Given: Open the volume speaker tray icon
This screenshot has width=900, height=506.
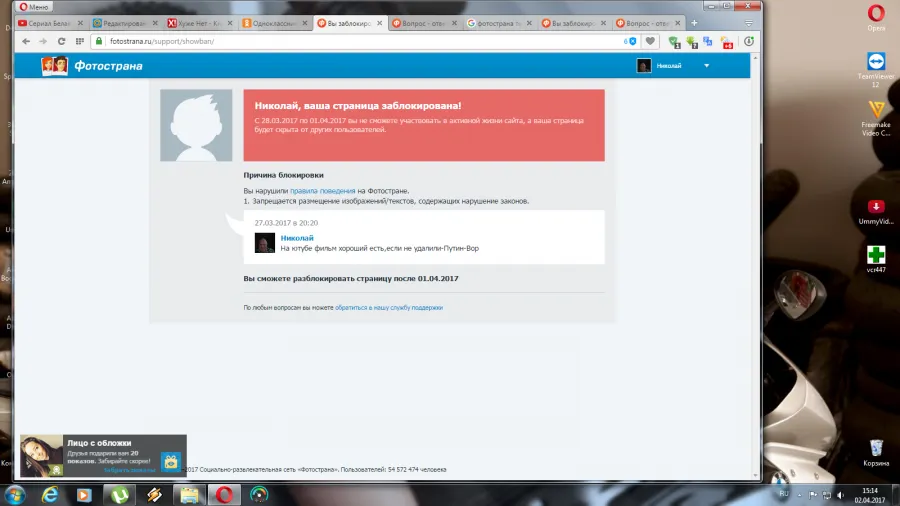Looking at the screenshot, I should click(x=840, y=495).
